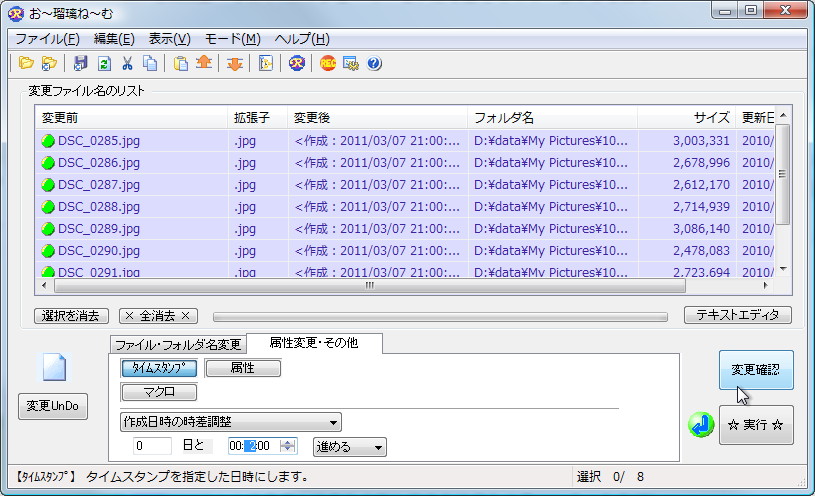Viewport: 815px width, 496px height.
Task: Click the tree-view document toolbar icon
Action: pos(266,63)
